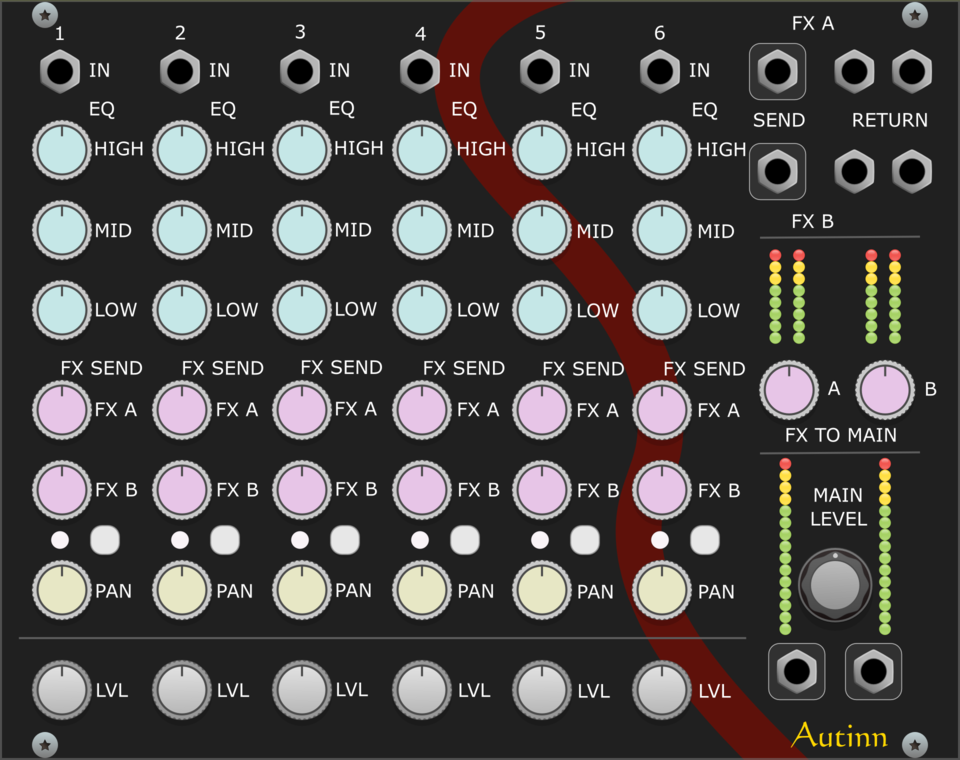960x760 pixels.
Task: Click the channel 3 HIGH EQ knob
Action: click(302, 150)
